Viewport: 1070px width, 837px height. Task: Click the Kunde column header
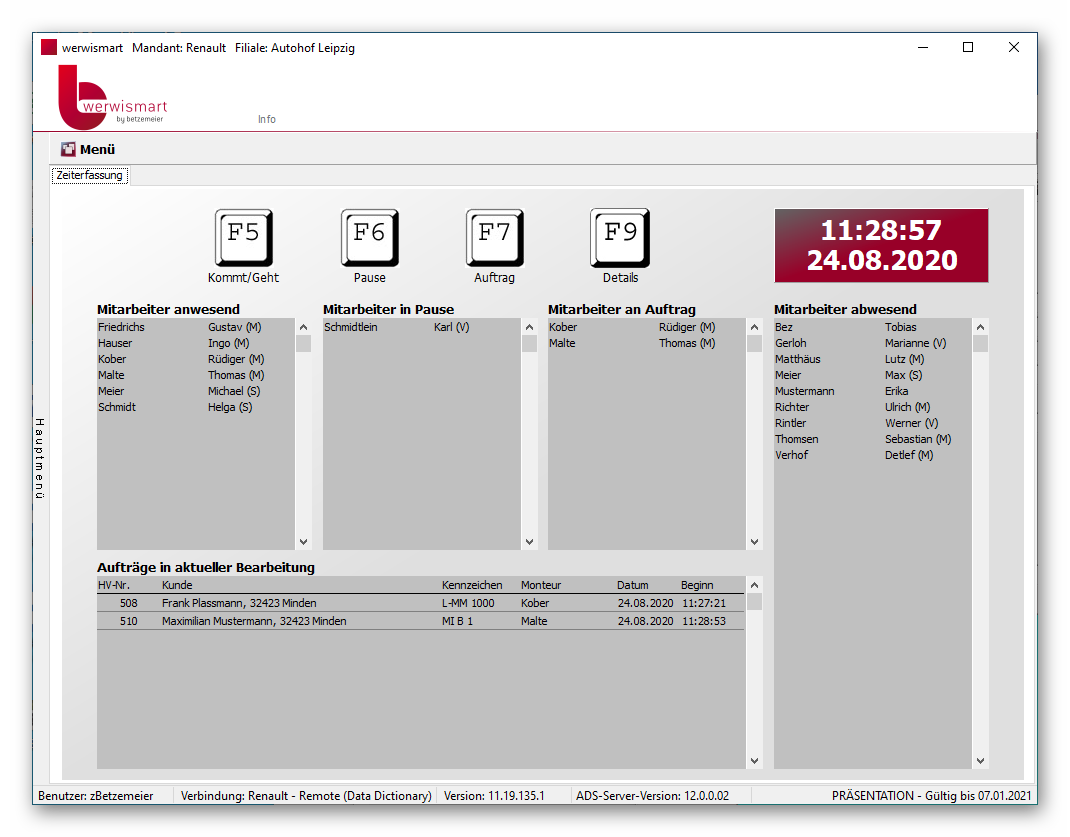click(177, 585)
